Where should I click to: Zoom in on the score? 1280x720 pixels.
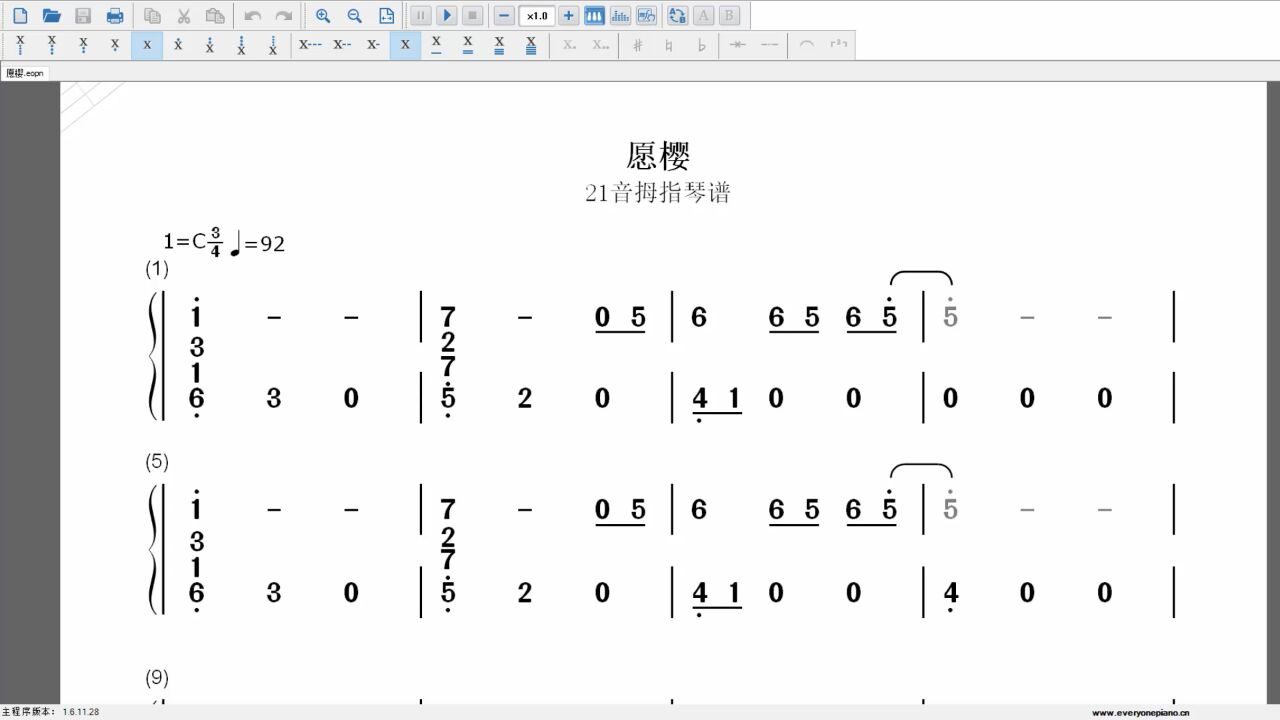click(x=323, y=15)
